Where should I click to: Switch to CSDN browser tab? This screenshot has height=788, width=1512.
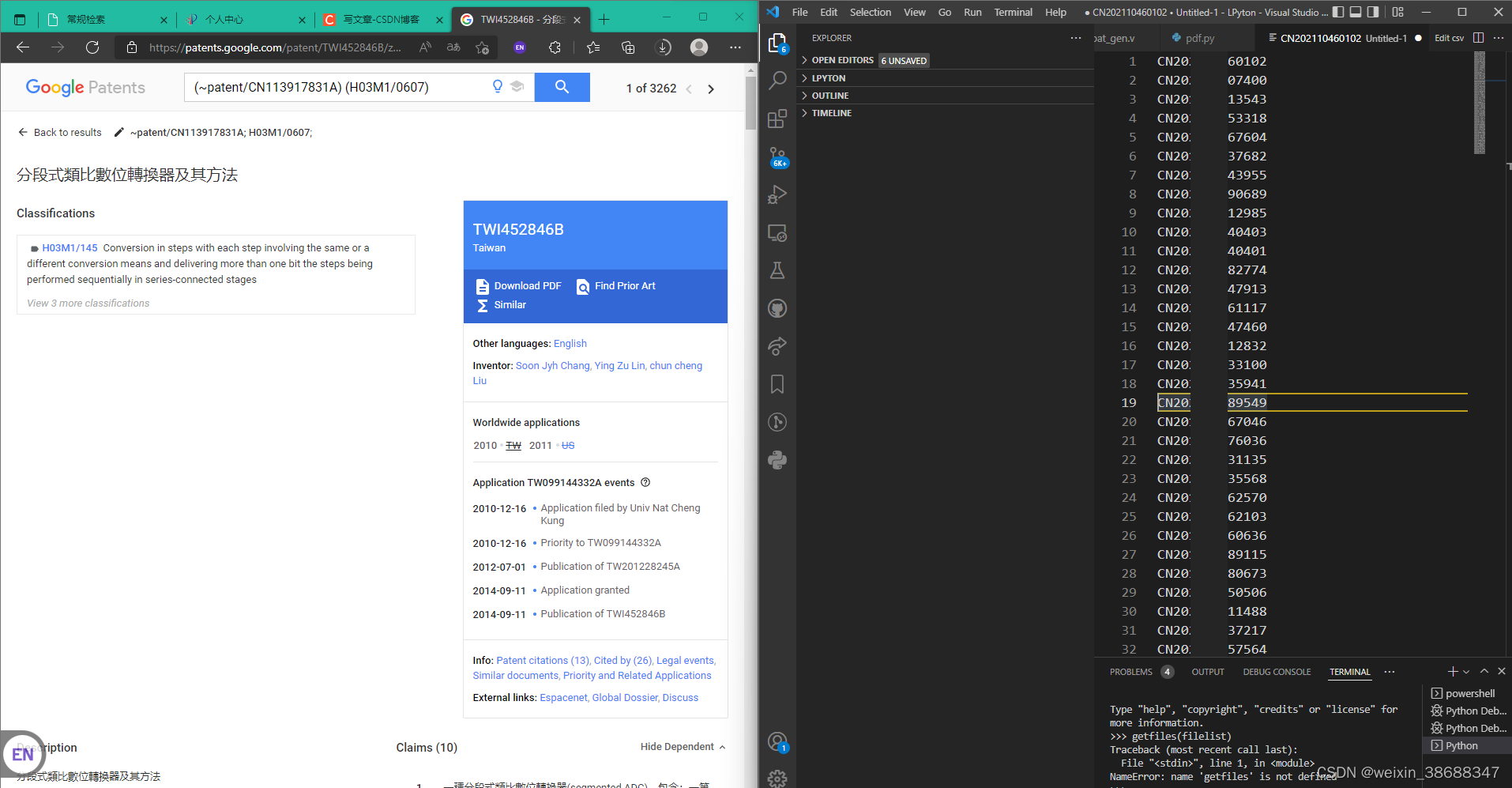coord(382,20)
